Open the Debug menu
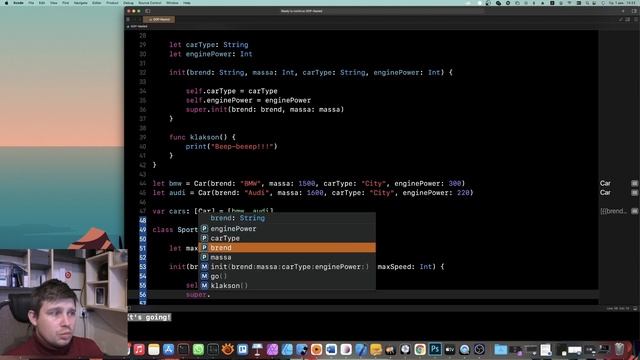 (x=129, y=3)
